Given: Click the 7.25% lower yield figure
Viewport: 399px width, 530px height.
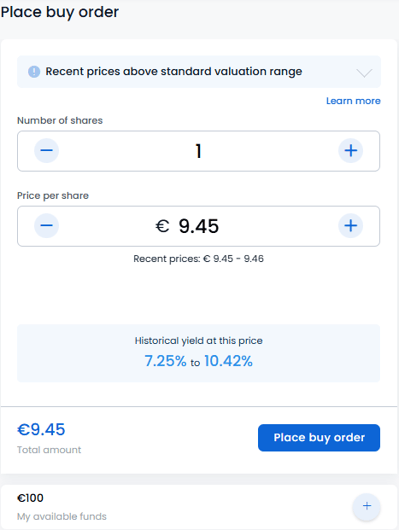Looking at the screenshot, I should click(x=165, y=361).
